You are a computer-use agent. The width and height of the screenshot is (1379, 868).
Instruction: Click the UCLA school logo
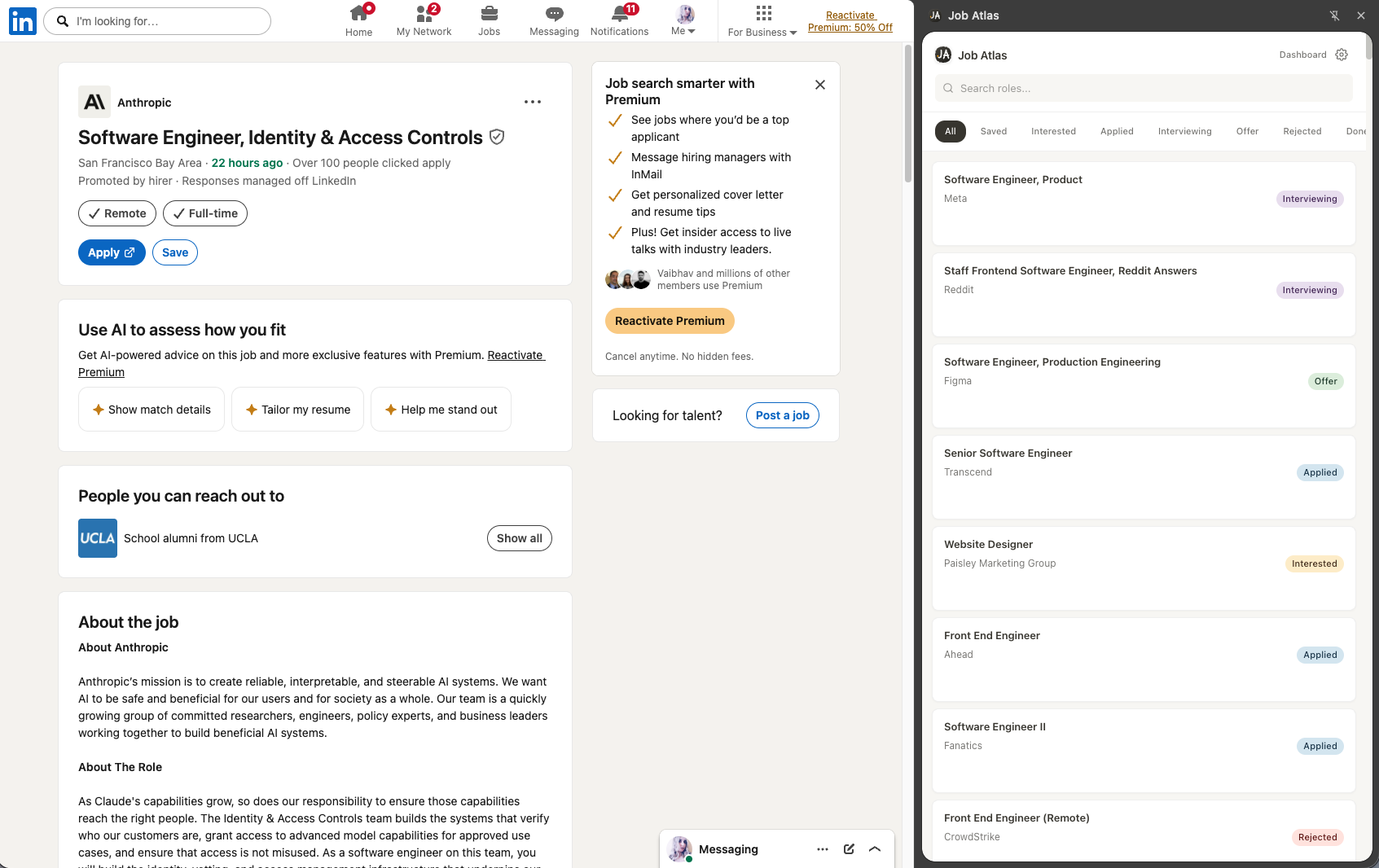[x=98, y=538]
